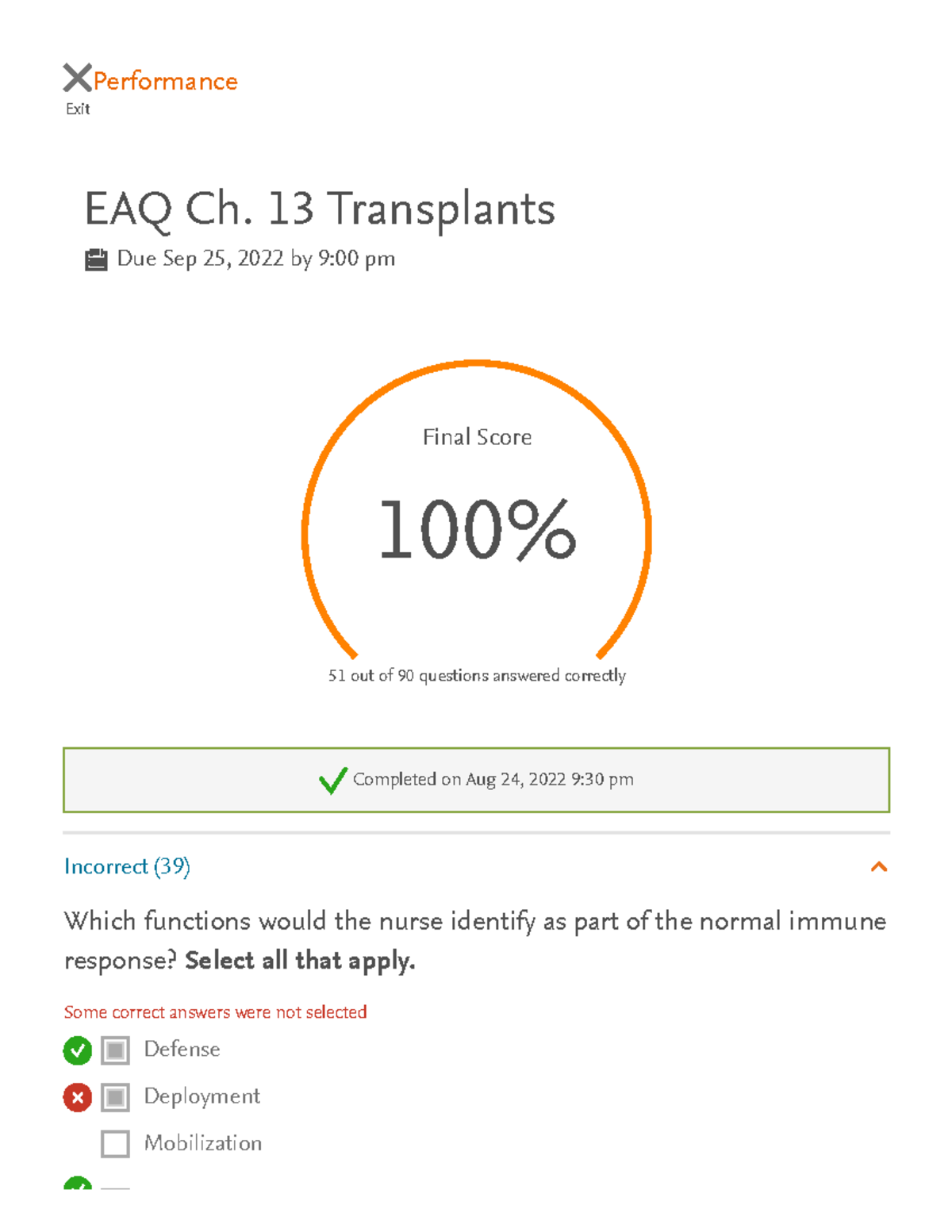Screen dimensions: 952x1232
Task: Click the Completed on Aug 24 banner
Action: point(476,780)
